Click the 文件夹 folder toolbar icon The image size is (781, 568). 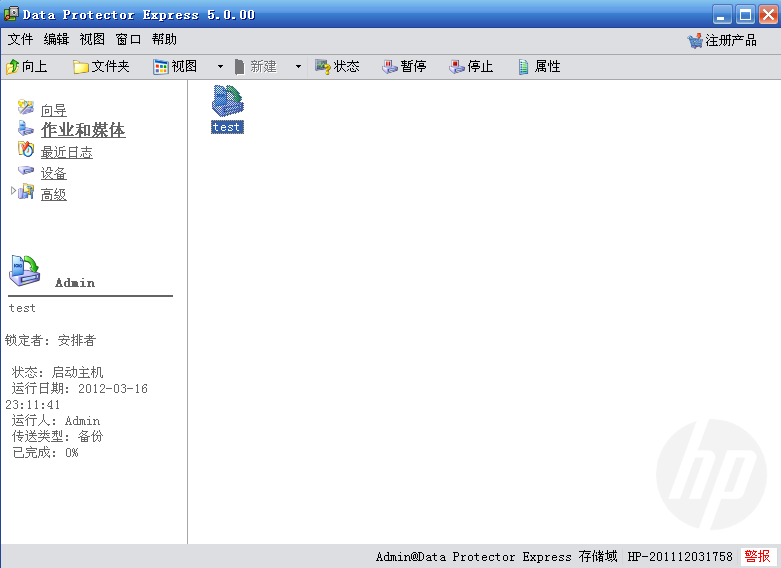point(81,67)
